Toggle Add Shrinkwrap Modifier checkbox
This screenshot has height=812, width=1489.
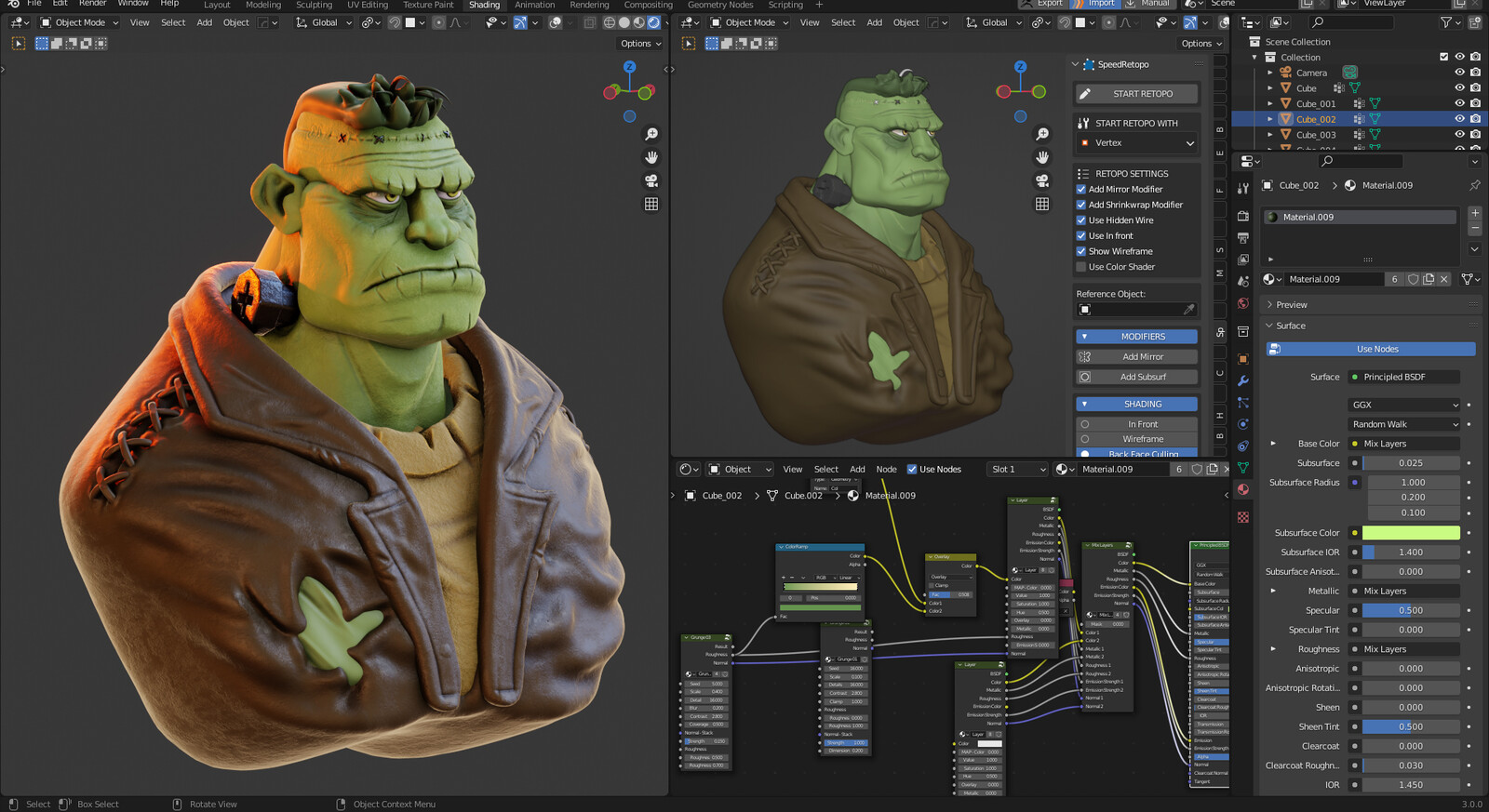pos(1081,205)
